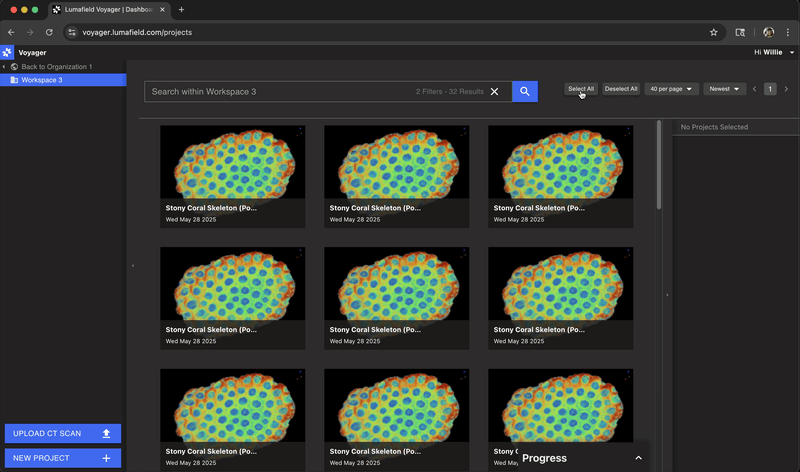Click the Select All button
Screen dimensions: 800x472
click(x=581, y=89)
